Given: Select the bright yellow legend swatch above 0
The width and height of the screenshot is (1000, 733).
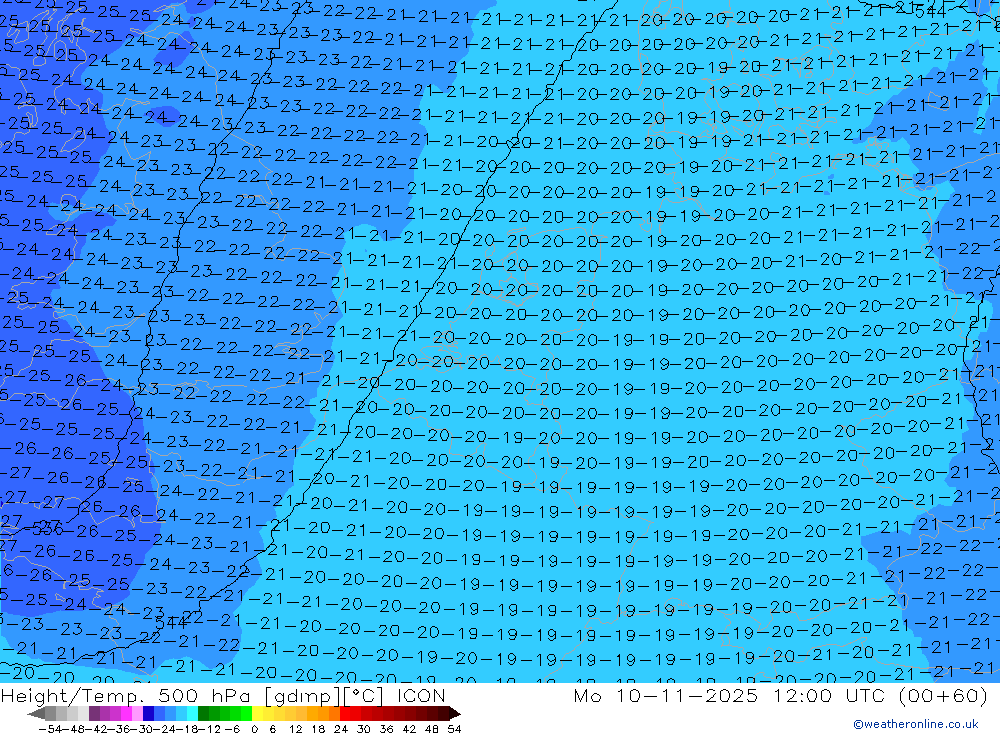Looking at the screenshot, I should coord(257,713).
